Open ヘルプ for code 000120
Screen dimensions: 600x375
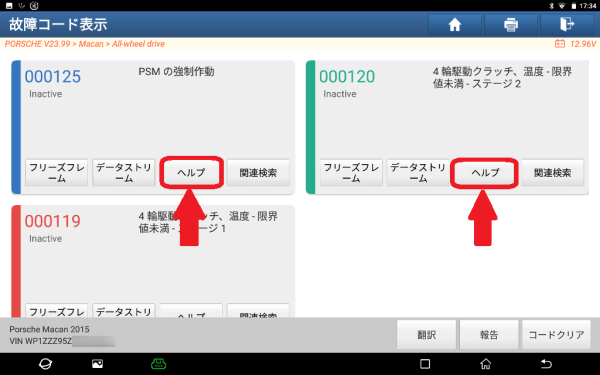[x=484, y=173]
